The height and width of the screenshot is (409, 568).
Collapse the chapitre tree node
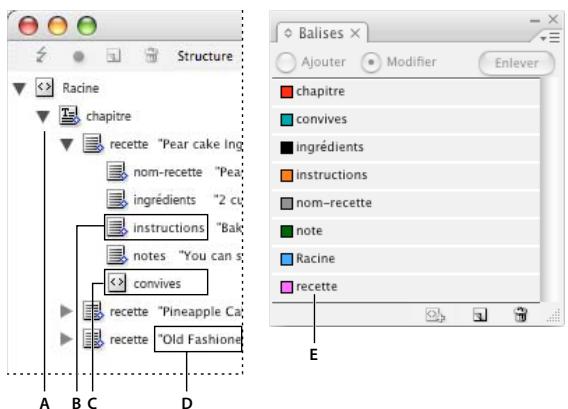pos(43,116)
